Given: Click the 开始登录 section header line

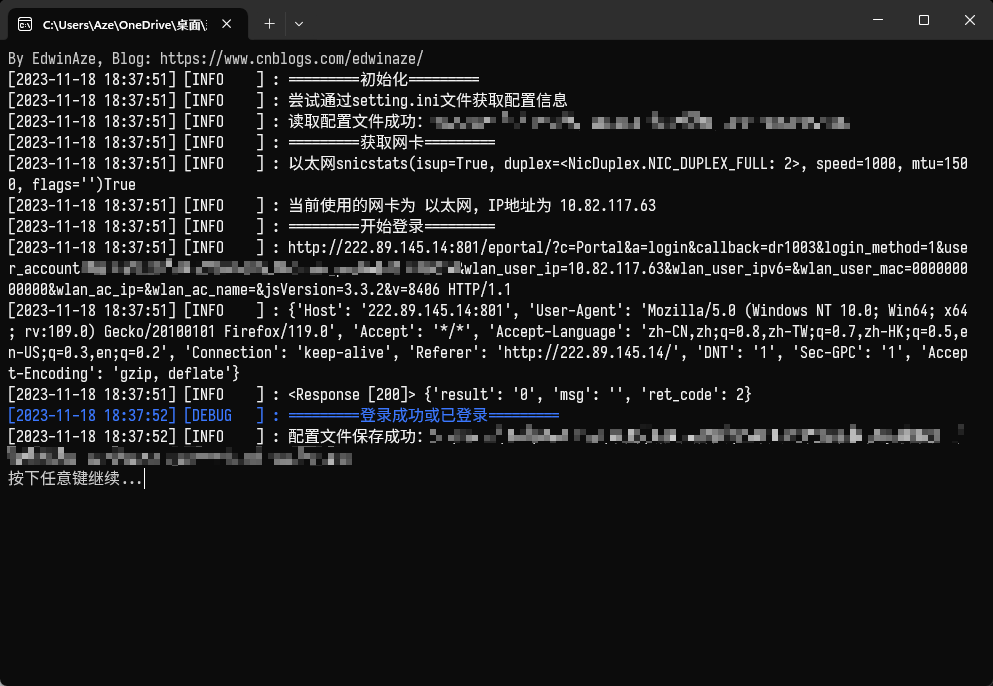Looking at the screenshot, I should (x=383, y=226).
